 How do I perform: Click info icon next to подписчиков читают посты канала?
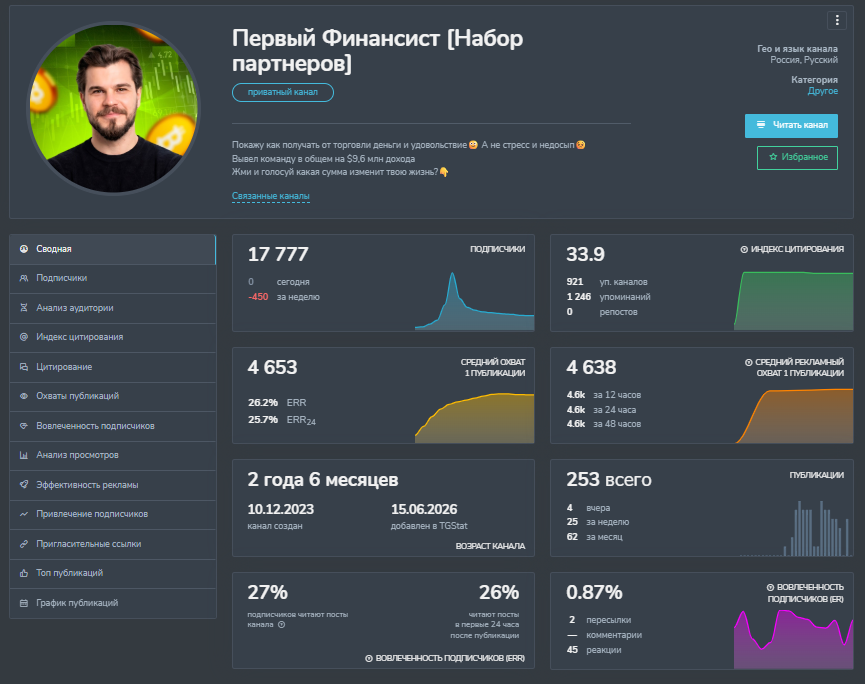(x=281, y=624)
